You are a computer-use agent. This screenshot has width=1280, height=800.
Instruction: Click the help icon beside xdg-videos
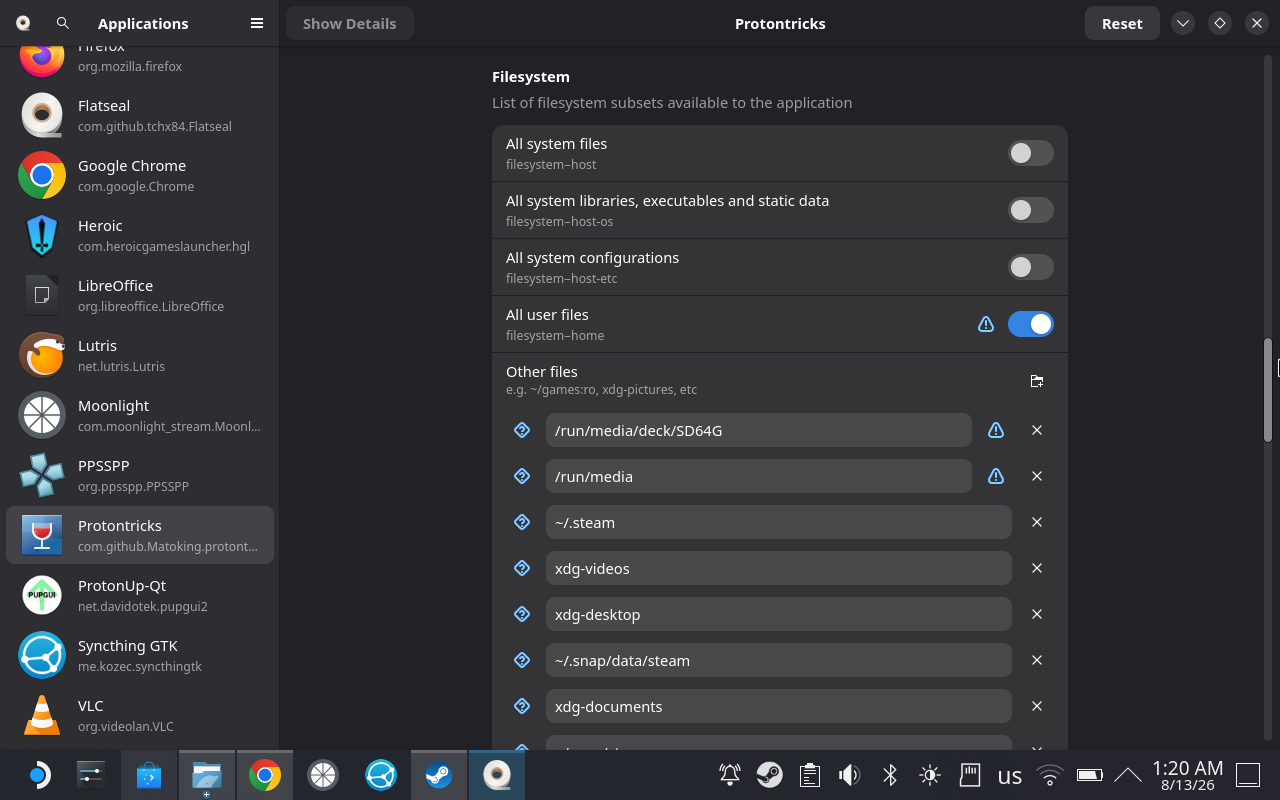point(521,568)
